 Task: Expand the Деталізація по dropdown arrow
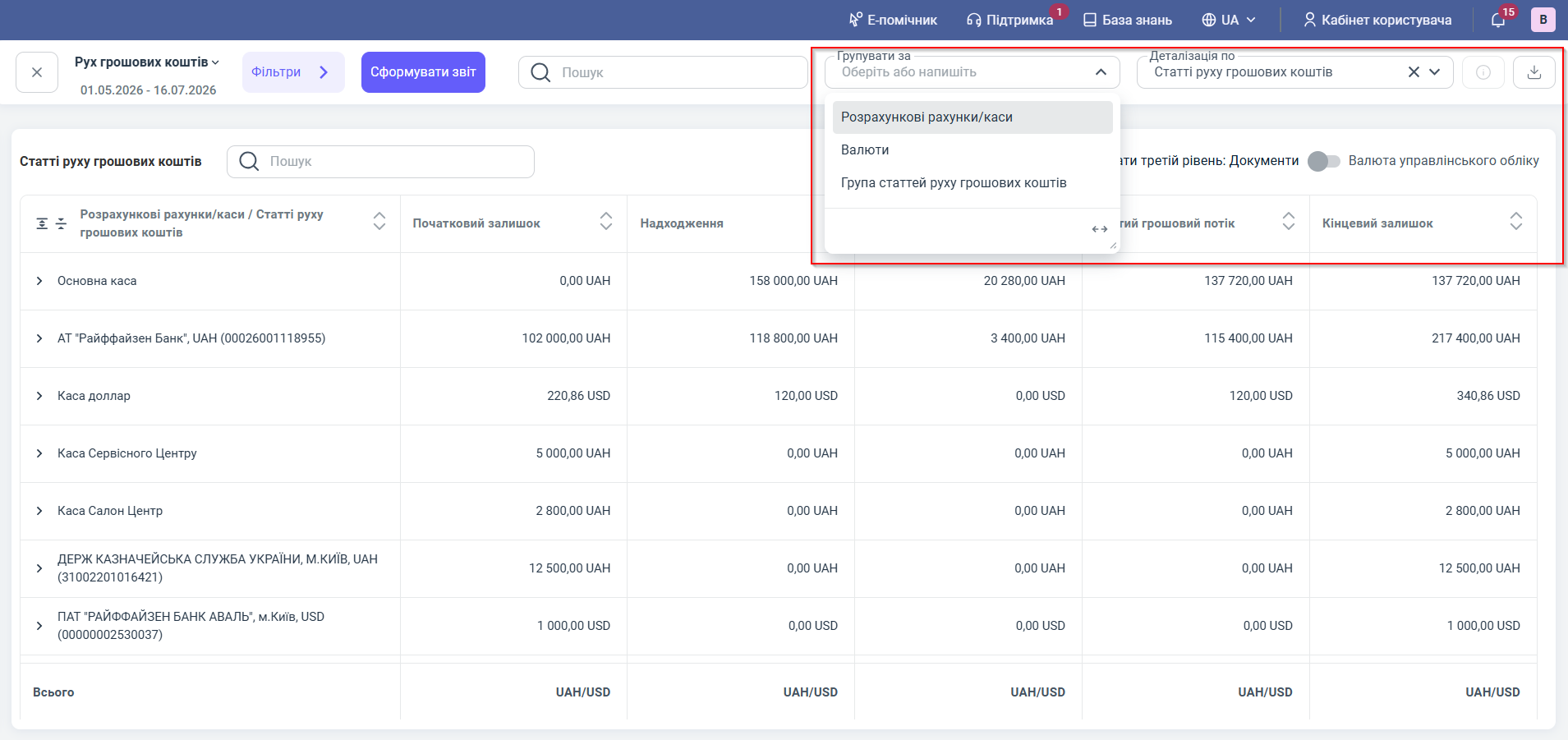[1435, 72]
